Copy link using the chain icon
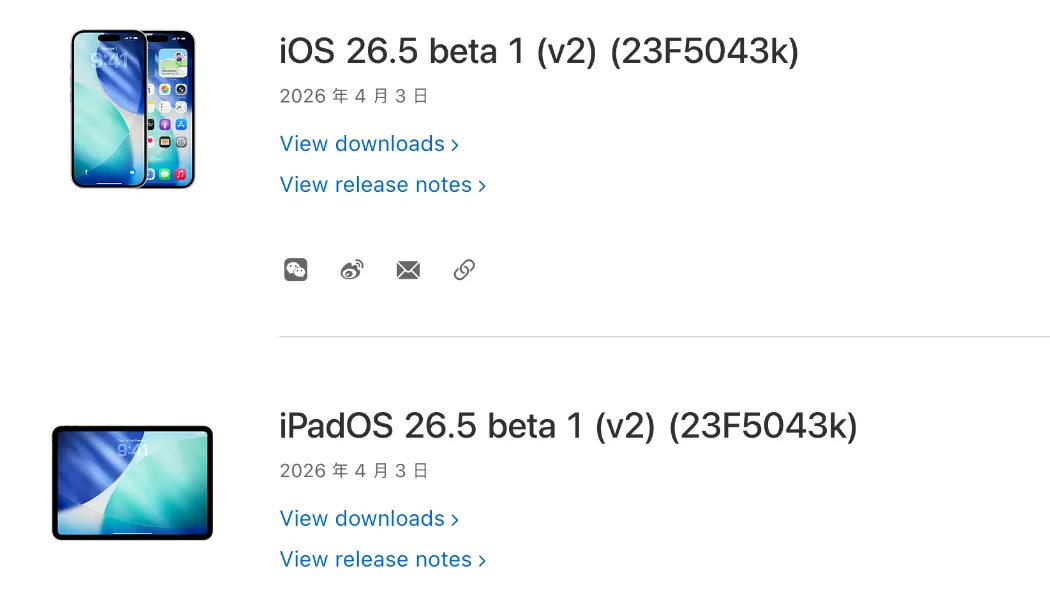Screen dimensions: 1050x590 pos(464,269)
